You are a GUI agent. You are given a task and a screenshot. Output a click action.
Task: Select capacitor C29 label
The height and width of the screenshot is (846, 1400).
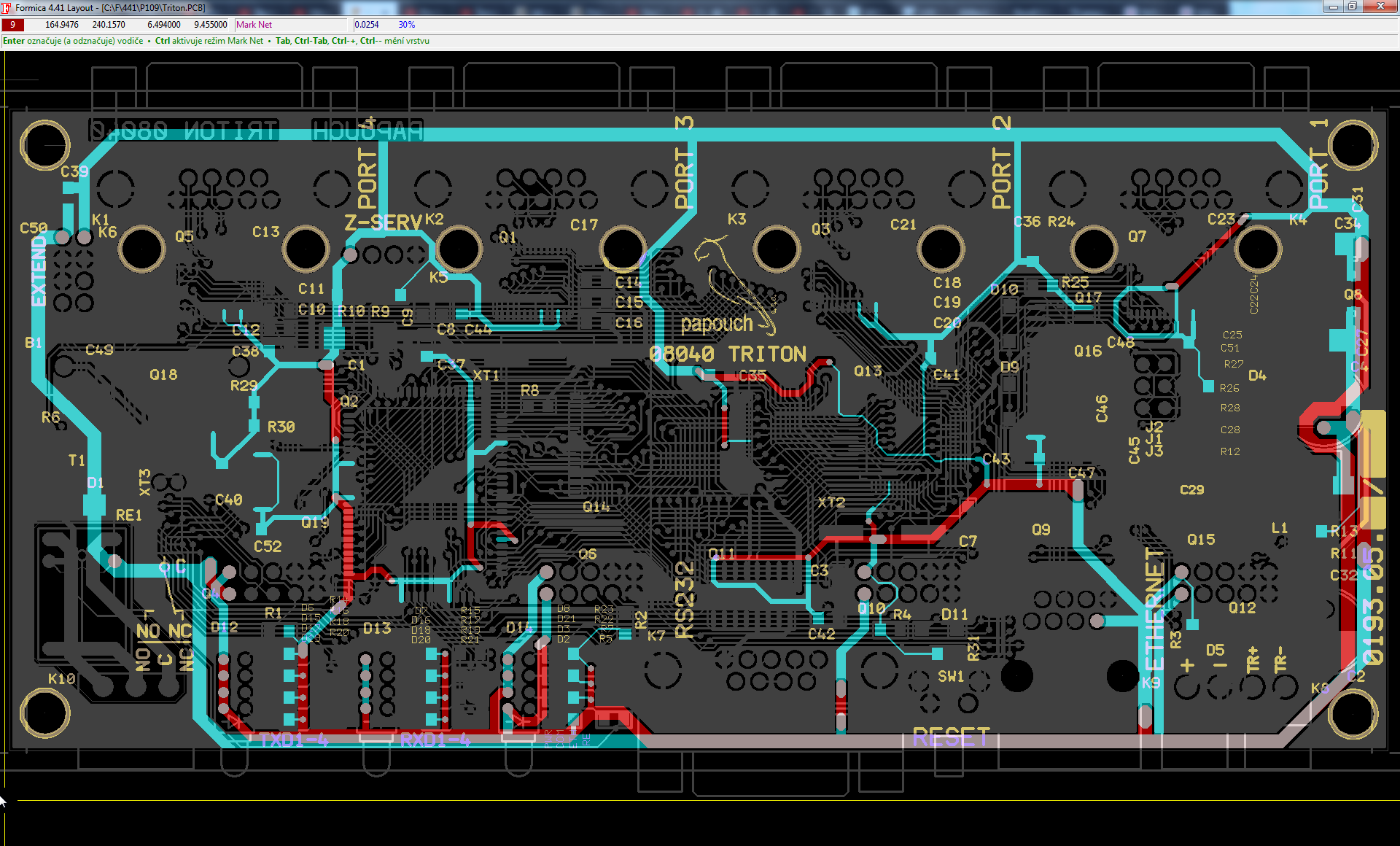tap(1192, 490)
